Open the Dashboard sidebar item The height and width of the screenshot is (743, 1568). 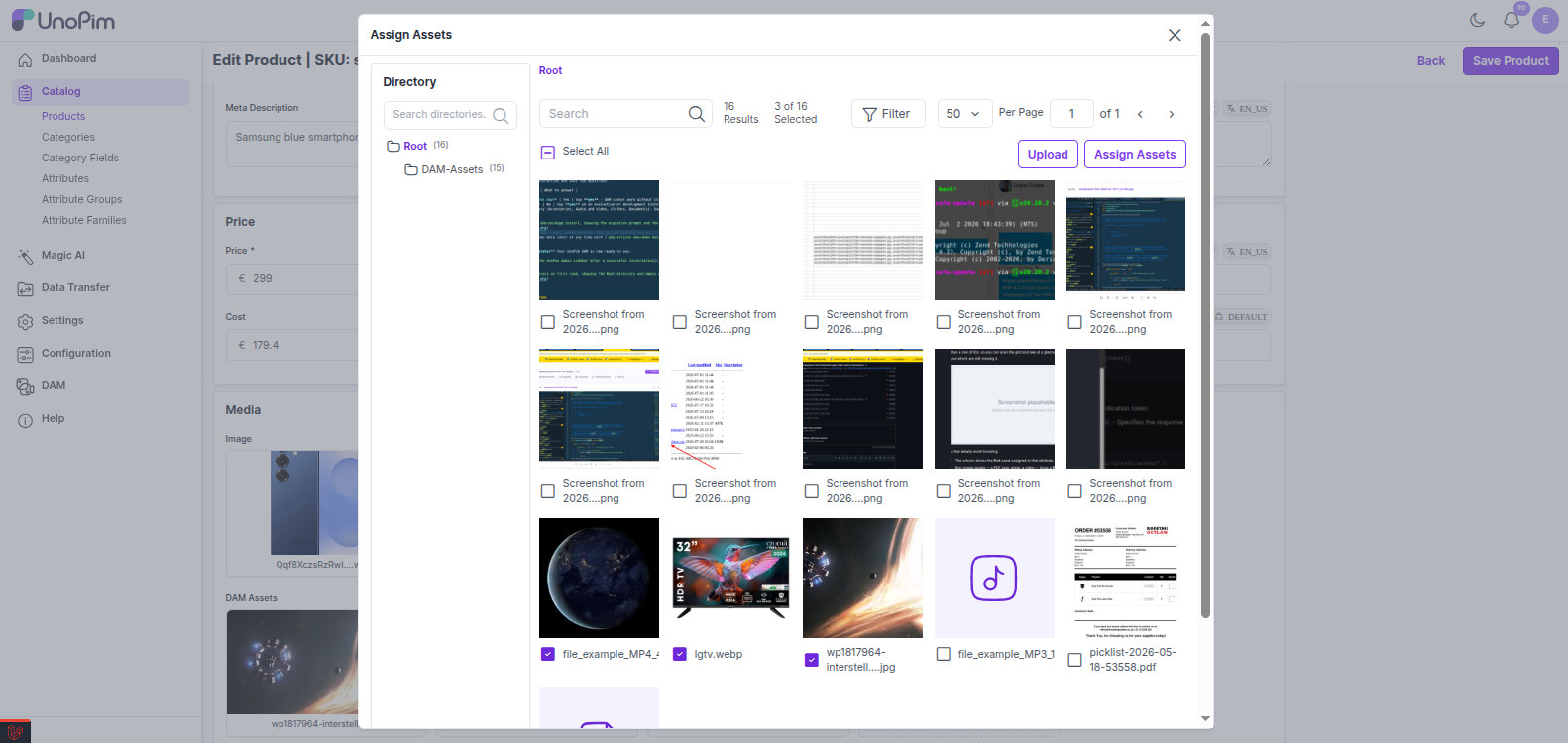tap(68, 59)
